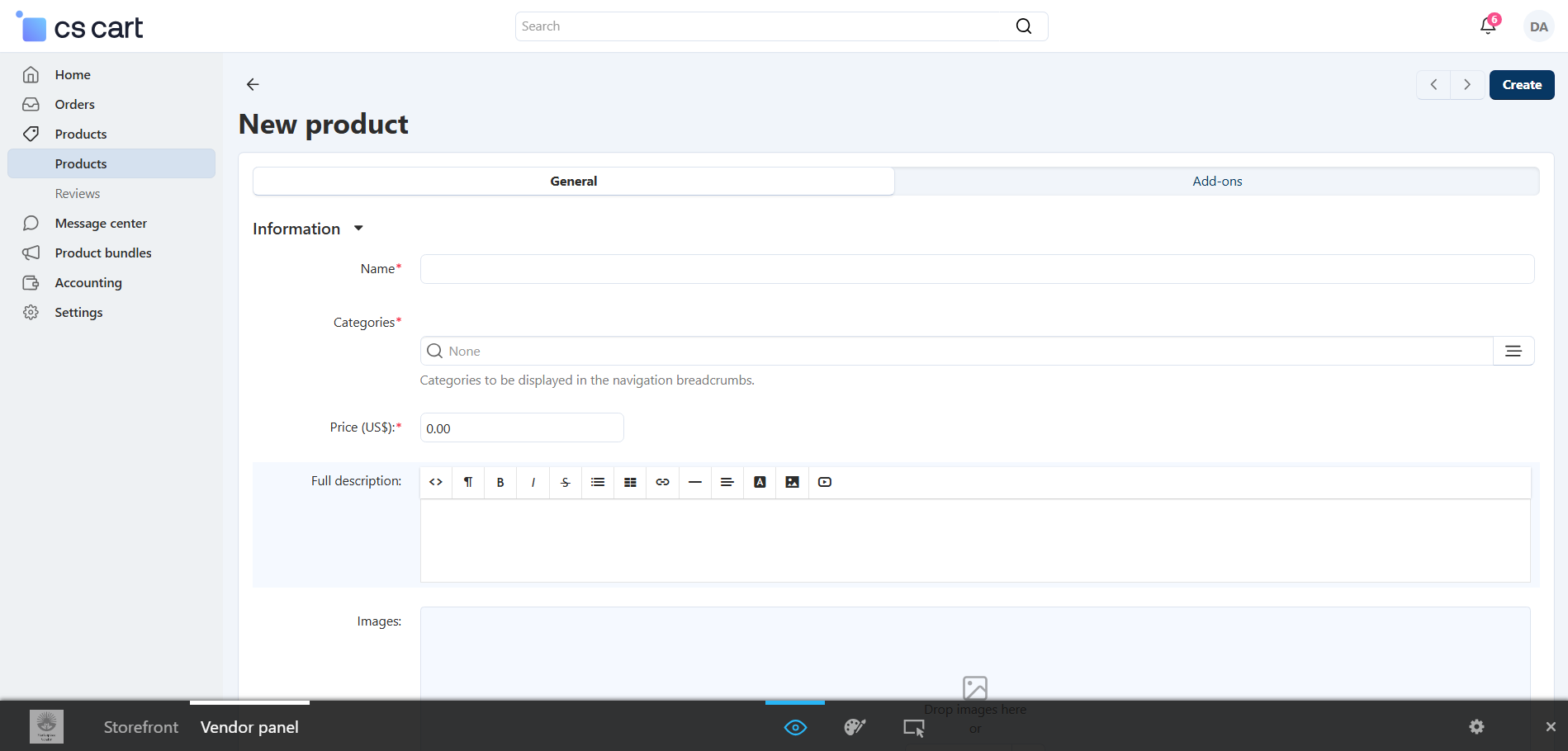1568x751 pixels.
Task: Toggle the preview eye icon in bottom bar
Action: tap(795, 727)
